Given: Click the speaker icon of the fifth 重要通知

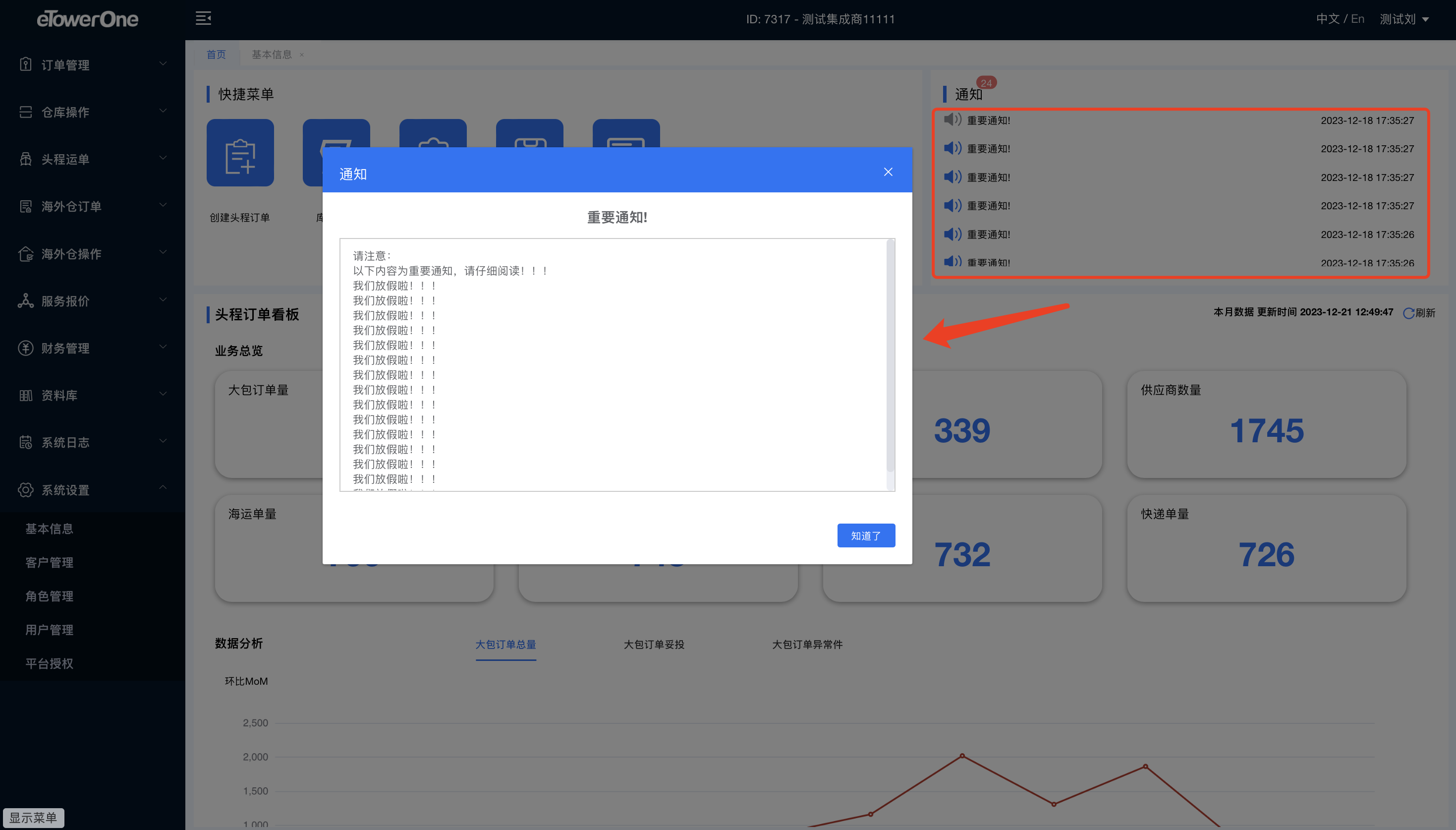Looking at the screenshot, I should pyautogui.click(x=952, y=234).
